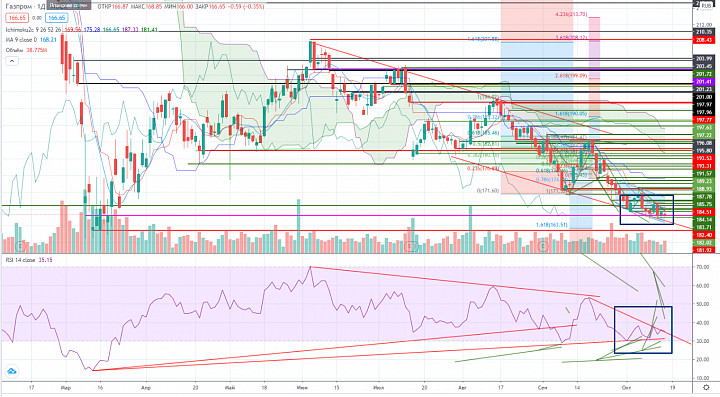
Task: Click the leftmost event marker in volume bars
Action: click(19, 246)
